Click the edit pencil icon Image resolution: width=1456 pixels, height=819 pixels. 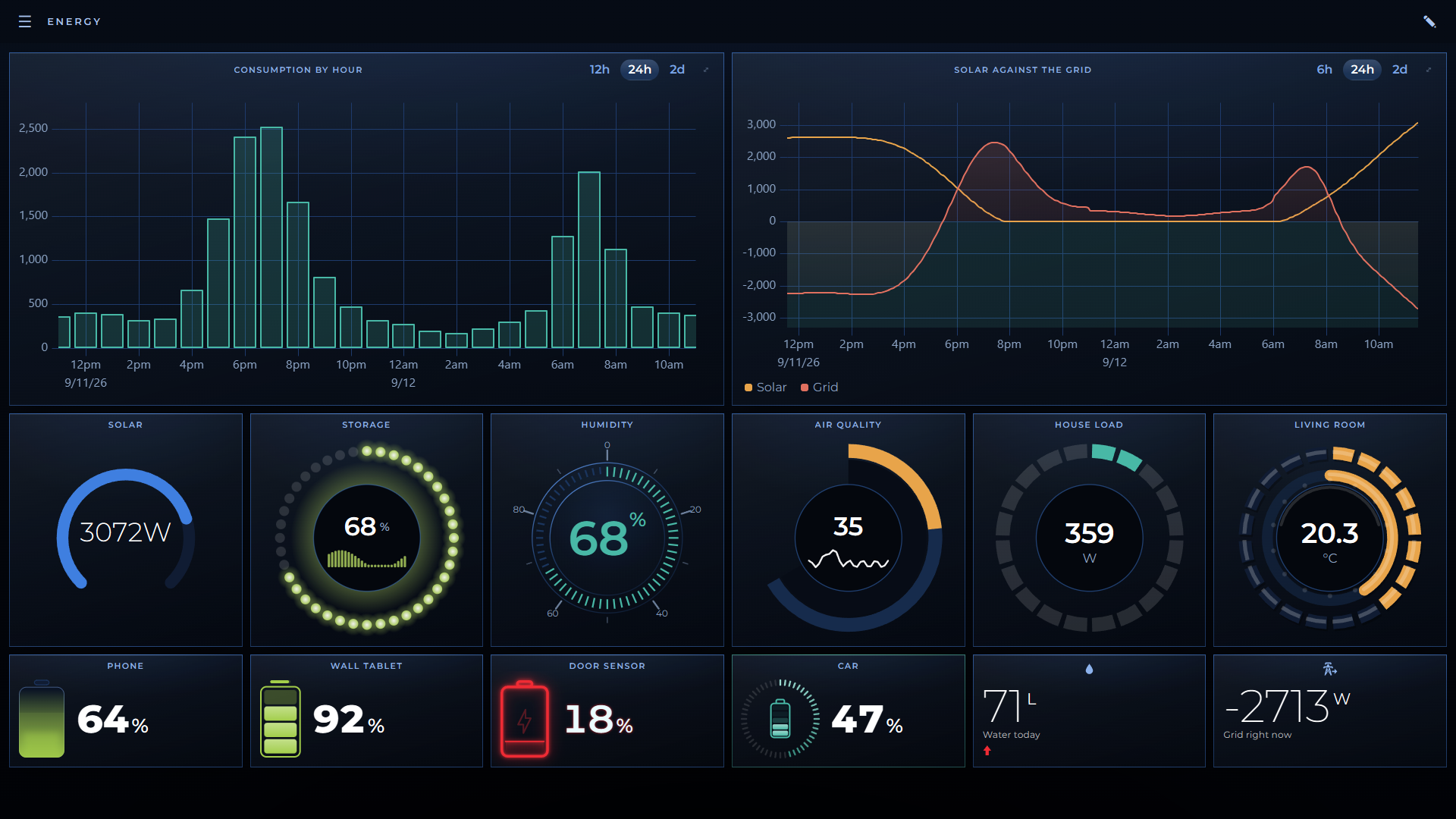tap(1429, 21)
